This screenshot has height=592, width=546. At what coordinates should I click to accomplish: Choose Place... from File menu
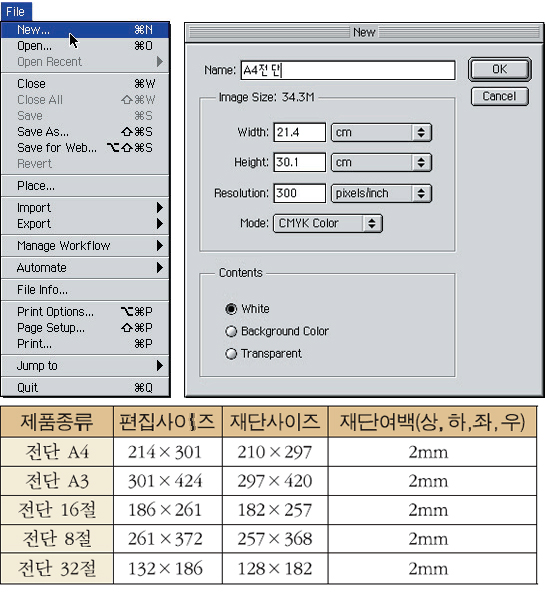(85, 186)
